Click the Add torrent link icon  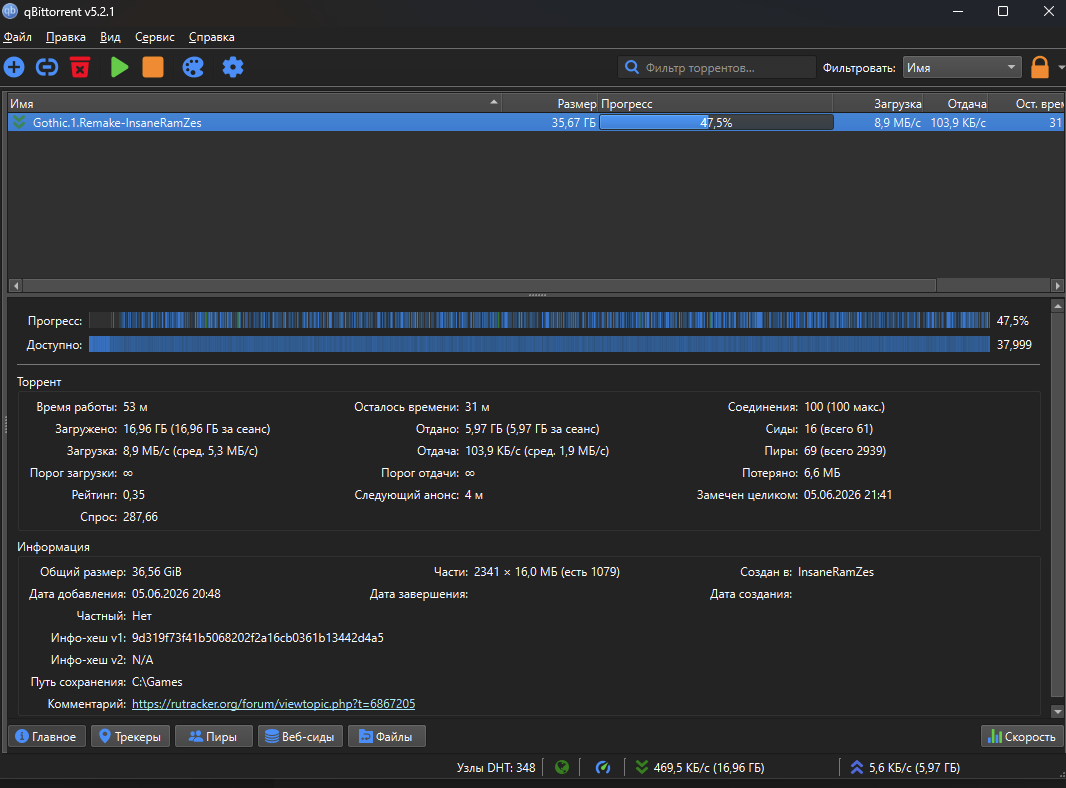point(47,67)
